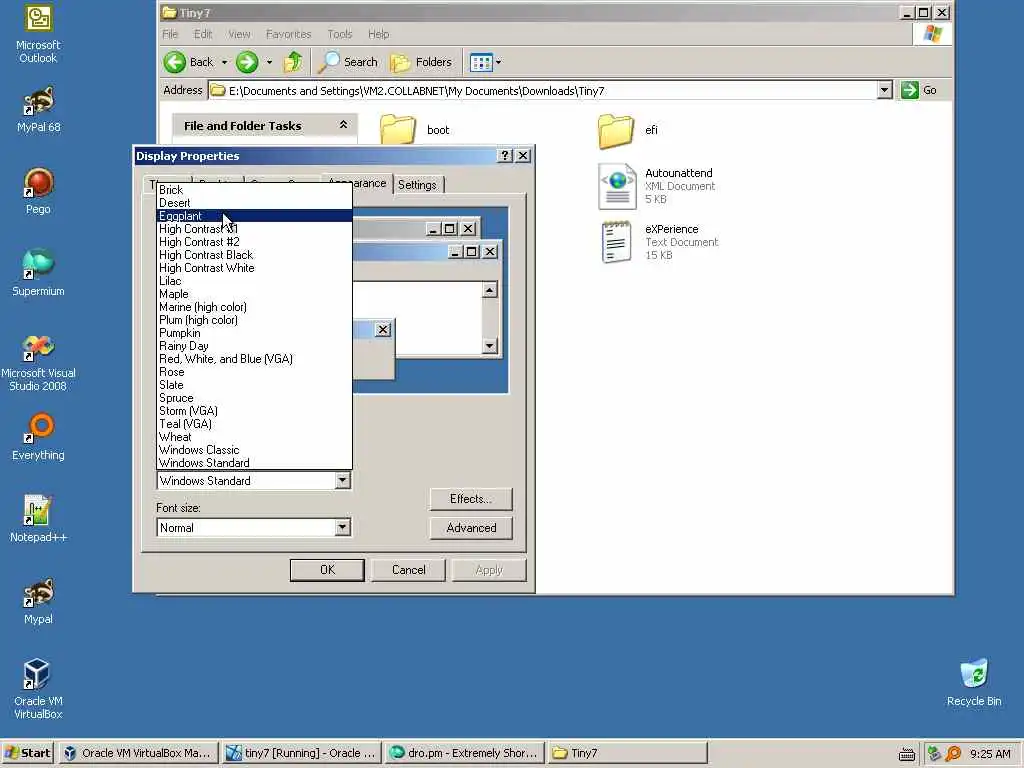Click preview message box scroll down arrow

tap(489, 346)
